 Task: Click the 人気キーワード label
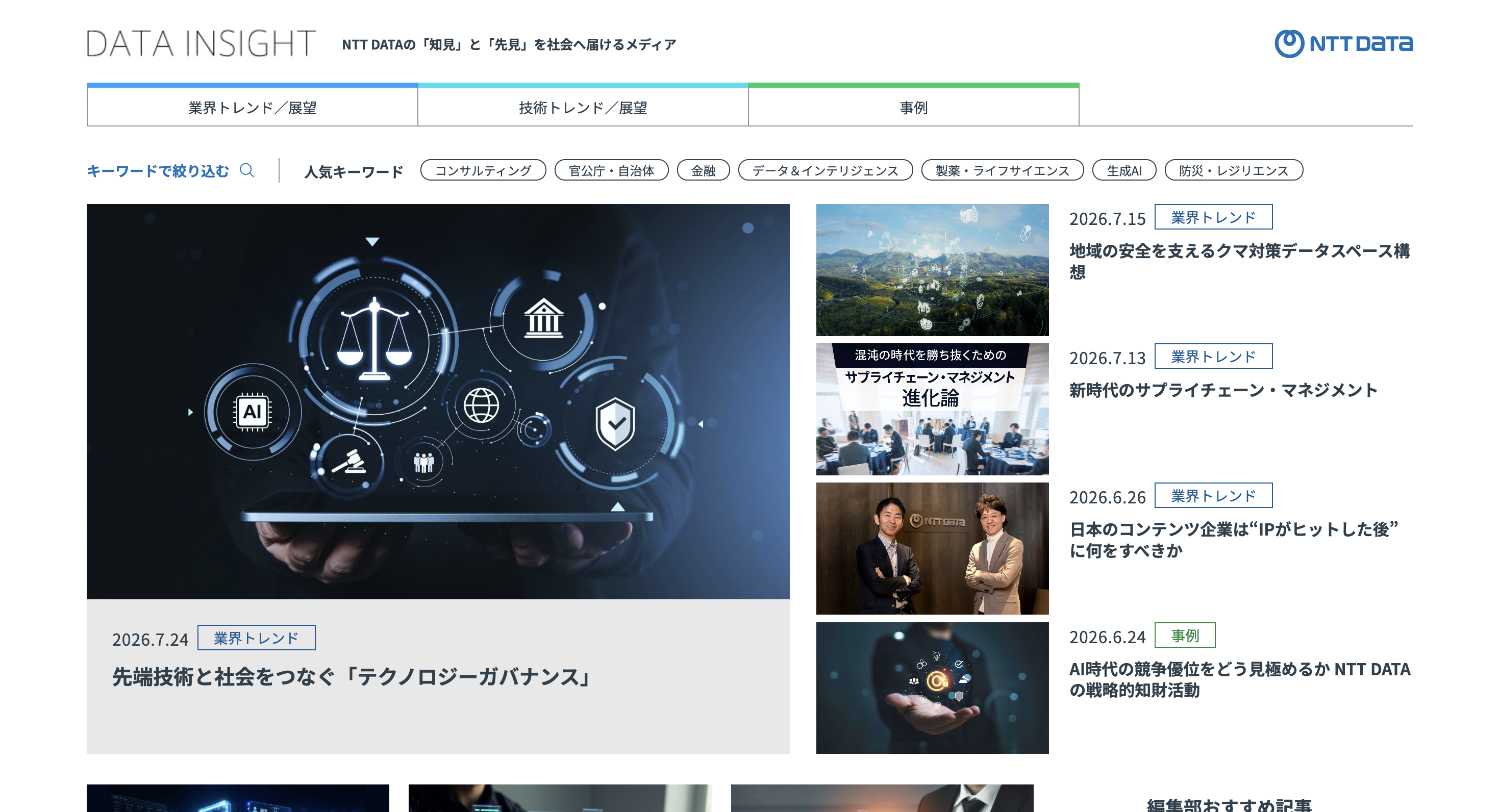click(x=354, y=172)
